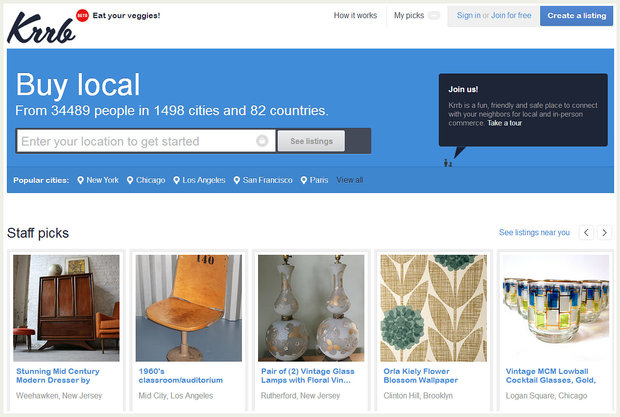Screen dimensions: 620x417
Task: Click the Join for free link
Action: tap(512, 16)
